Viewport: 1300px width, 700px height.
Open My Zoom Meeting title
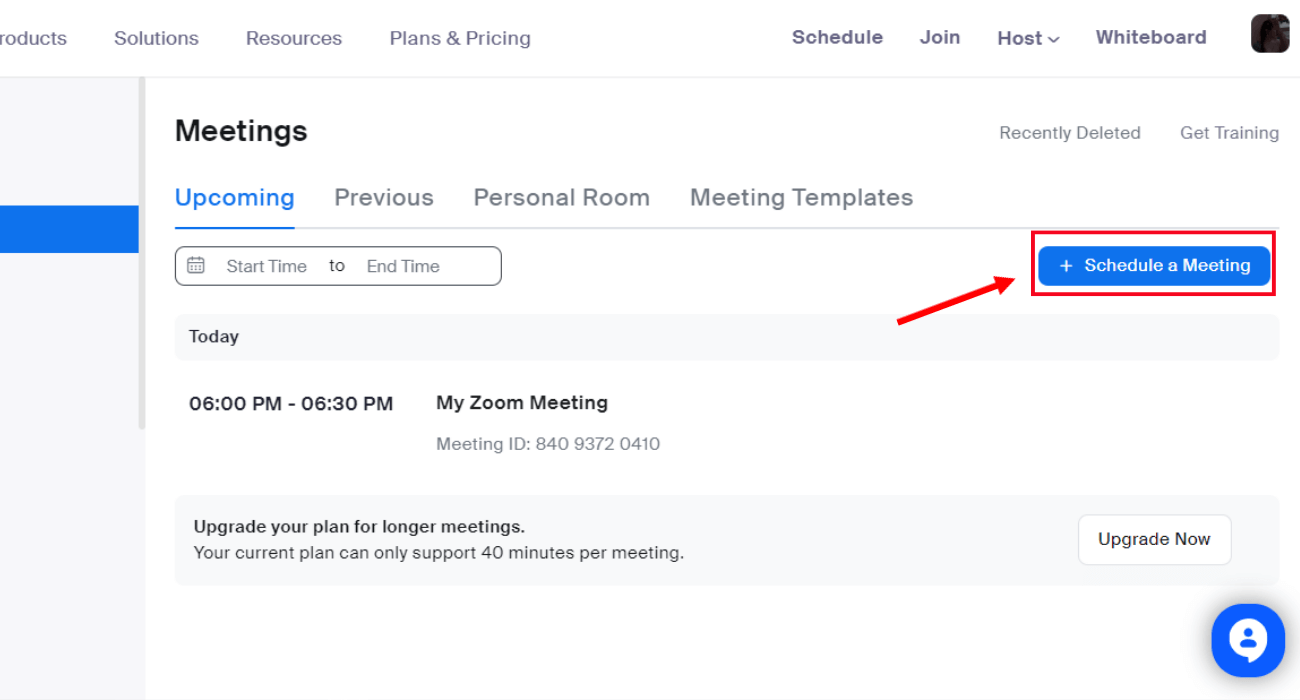[522, 403]
